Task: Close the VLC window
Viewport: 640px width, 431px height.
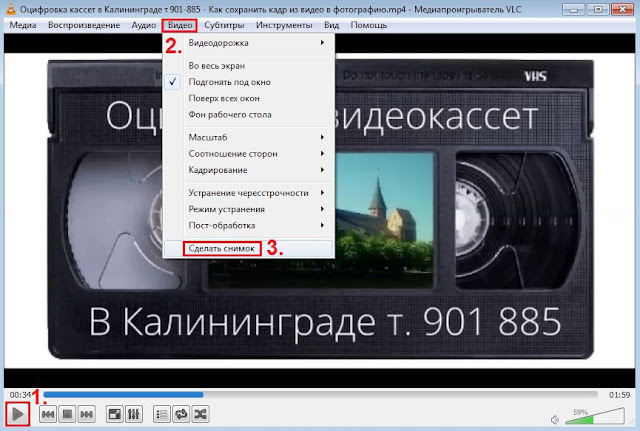Action: click(x=623, y=9)
